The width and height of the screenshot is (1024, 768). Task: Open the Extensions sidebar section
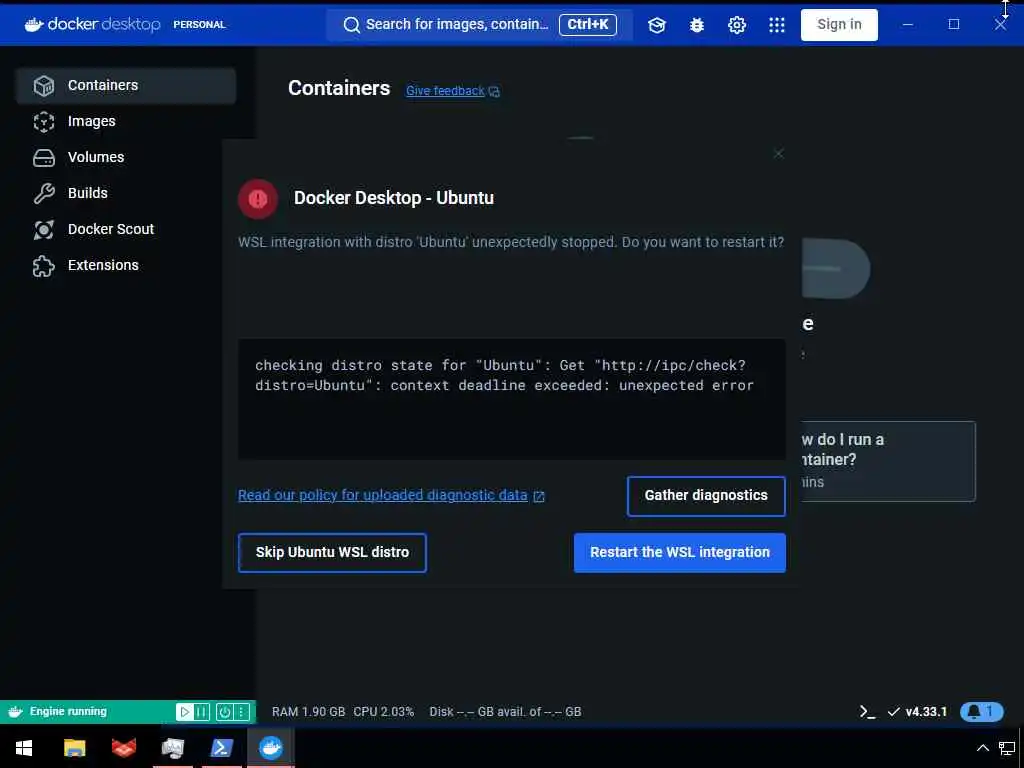coord(126,265)
